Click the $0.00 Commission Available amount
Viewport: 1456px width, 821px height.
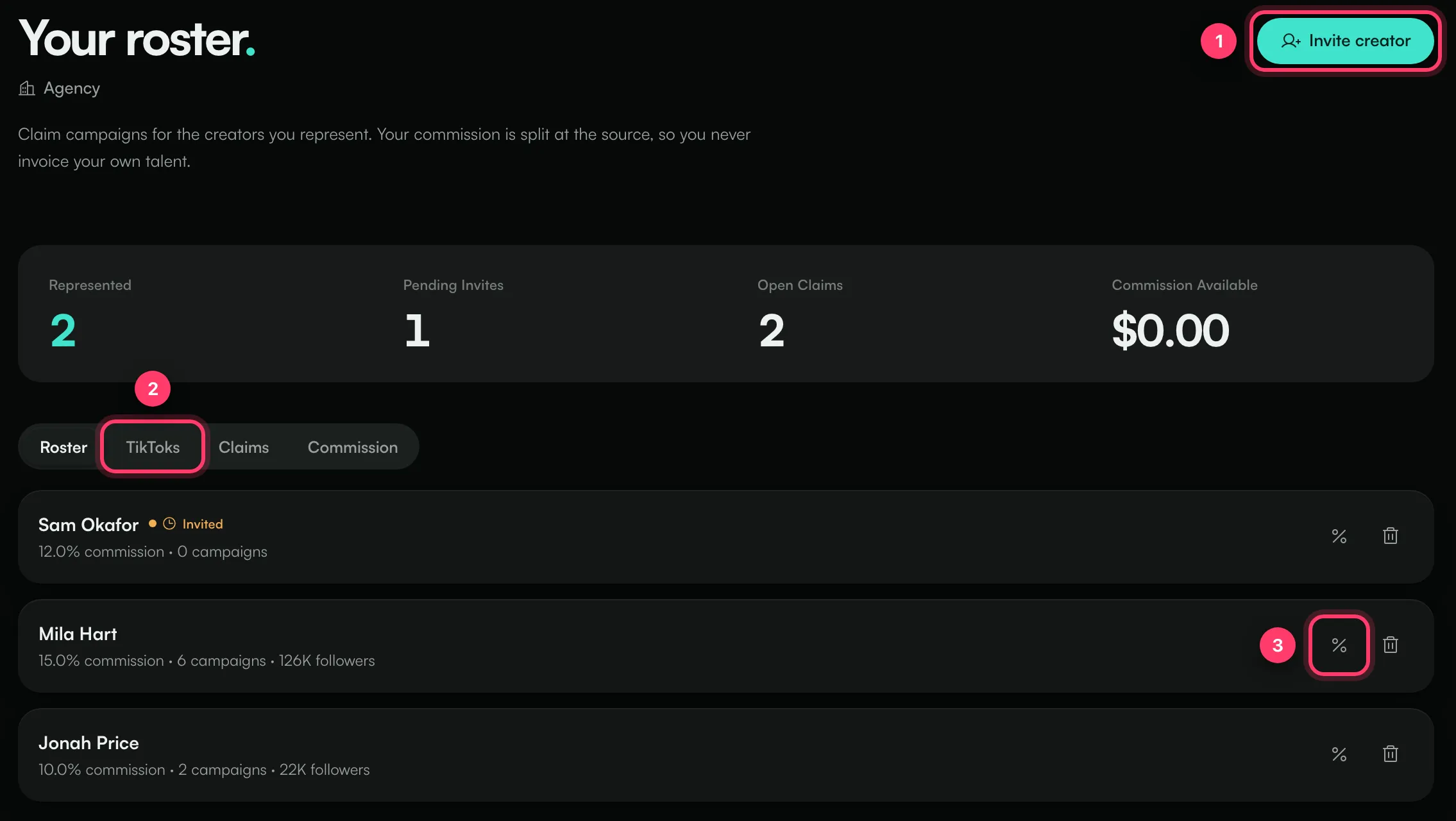pos(1171,331)
